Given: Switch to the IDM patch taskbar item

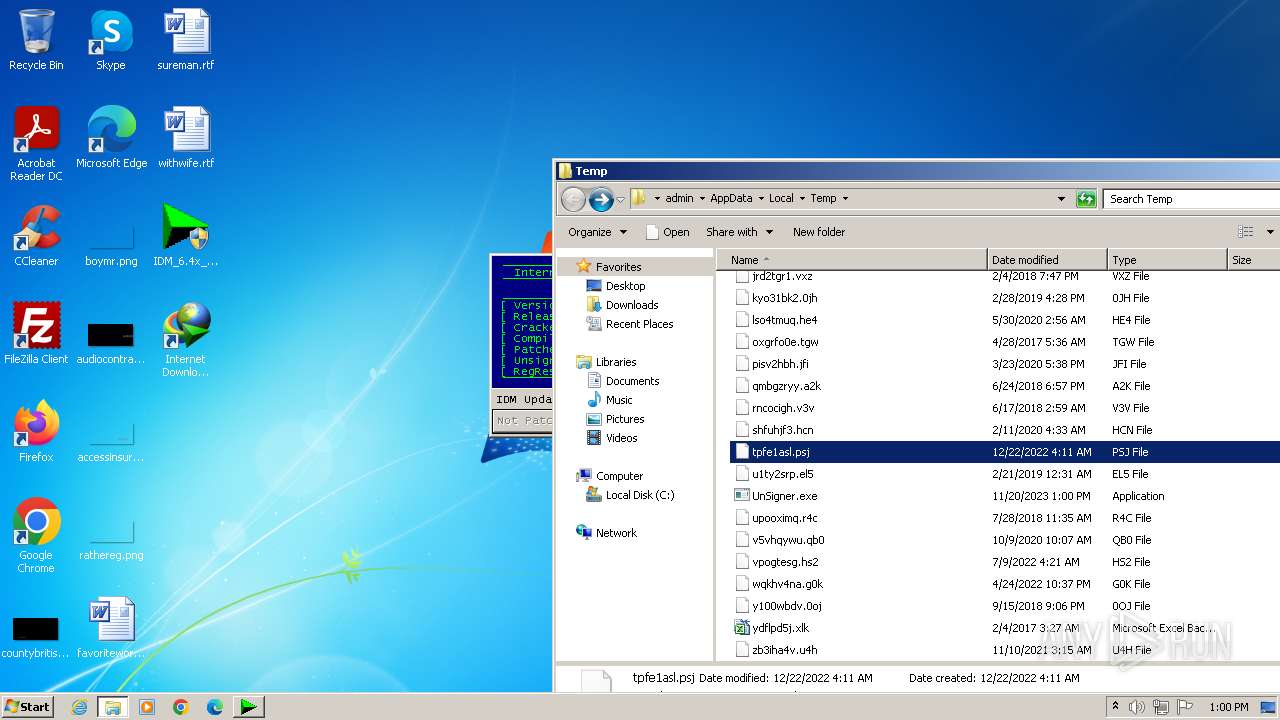Looking at the screenshot, I should [x=248, y=707].
